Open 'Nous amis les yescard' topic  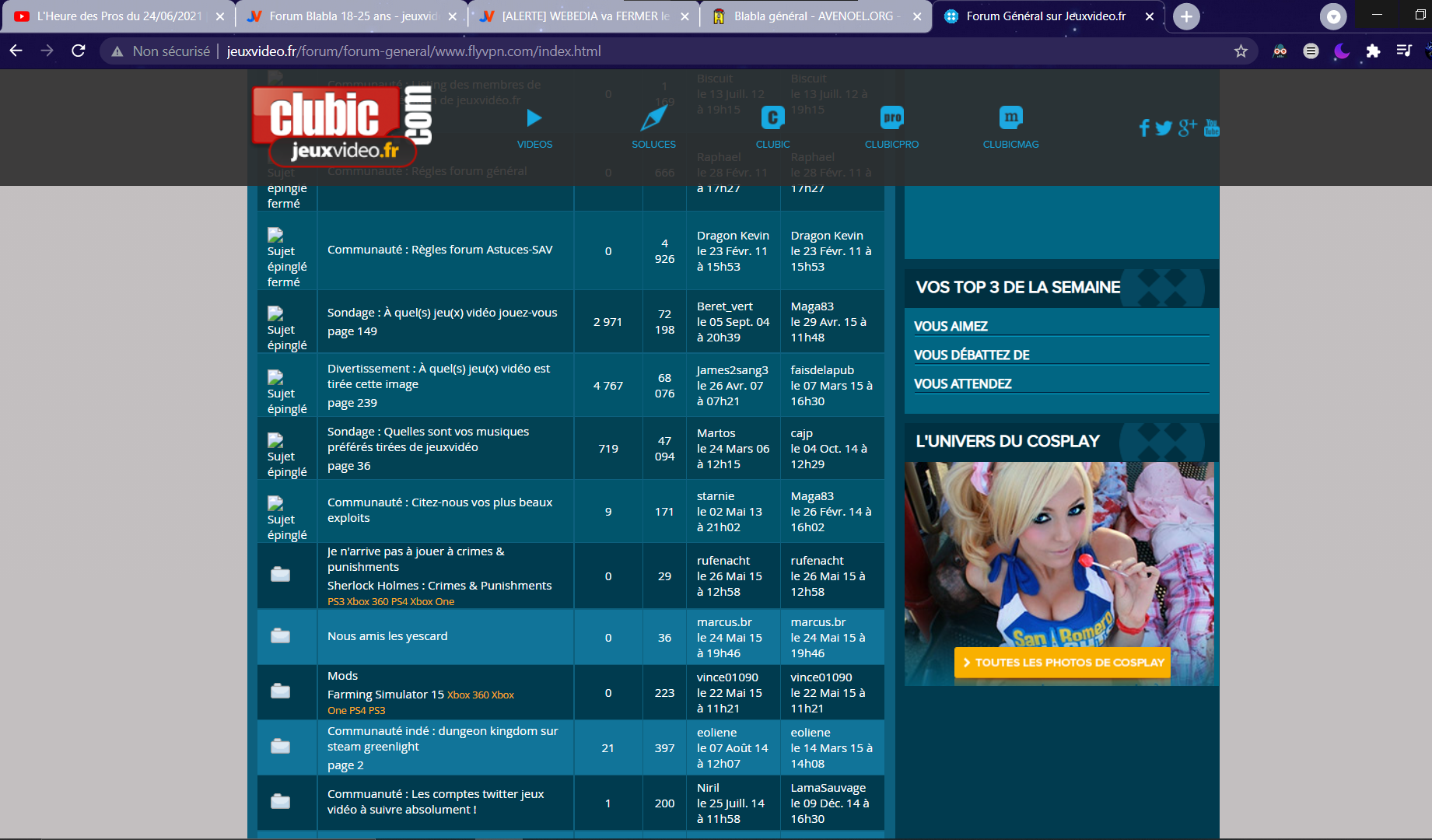(x=387, y=636)
